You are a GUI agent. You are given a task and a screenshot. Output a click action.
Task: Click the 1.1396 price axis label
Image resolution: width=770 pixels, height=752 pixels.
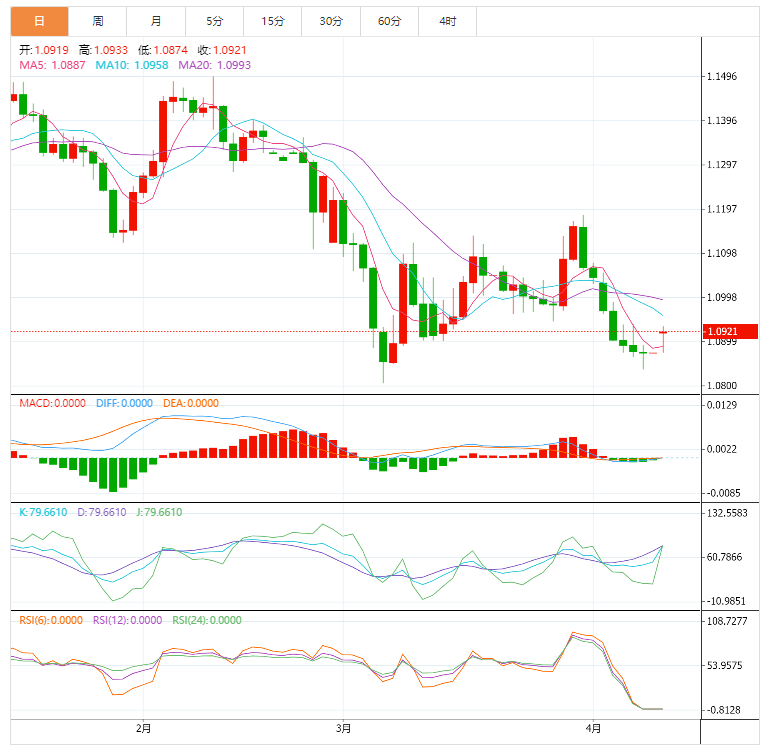pos(722,121)
